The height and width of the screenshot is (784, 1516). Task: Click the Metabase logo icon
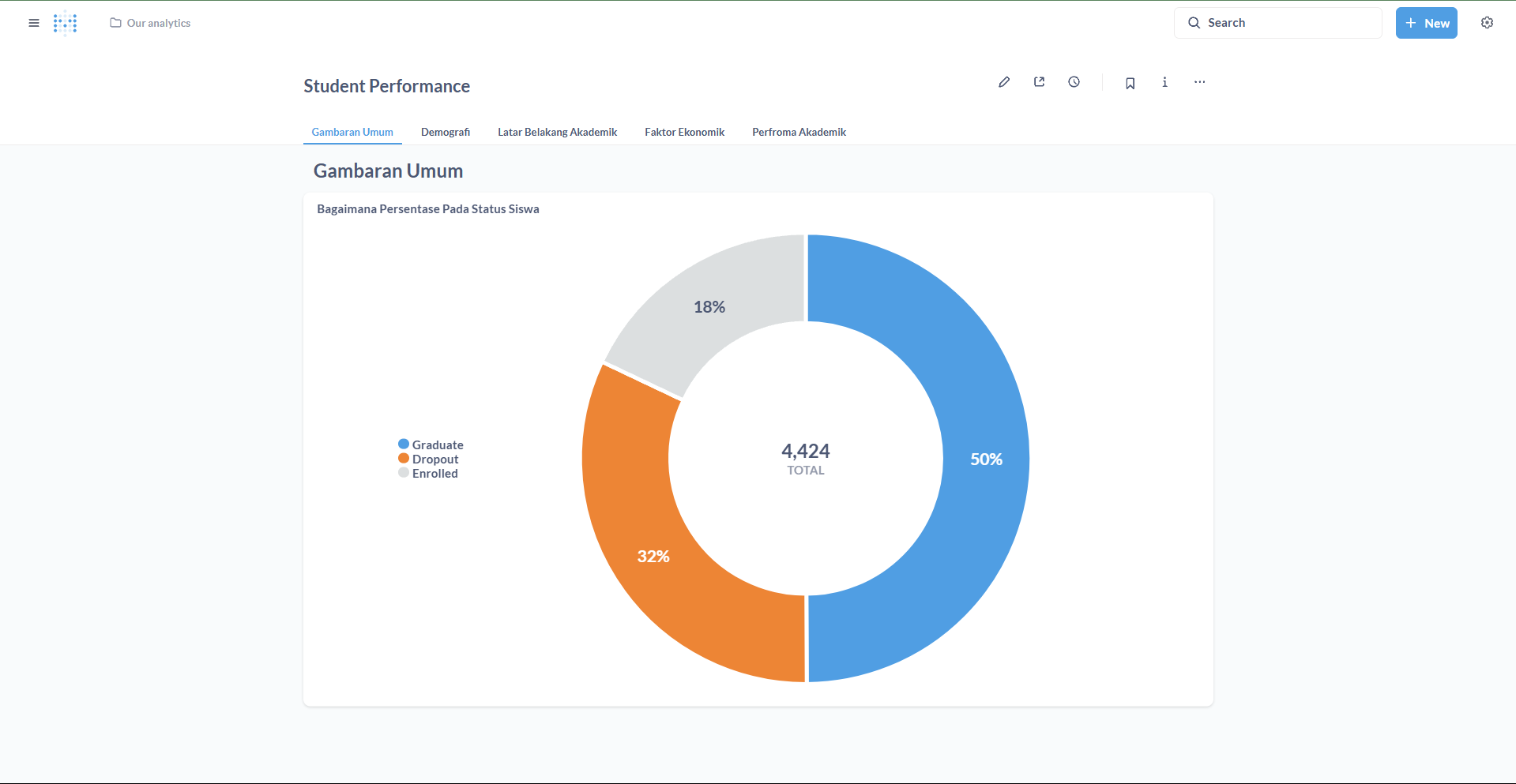tap(65, 23)
